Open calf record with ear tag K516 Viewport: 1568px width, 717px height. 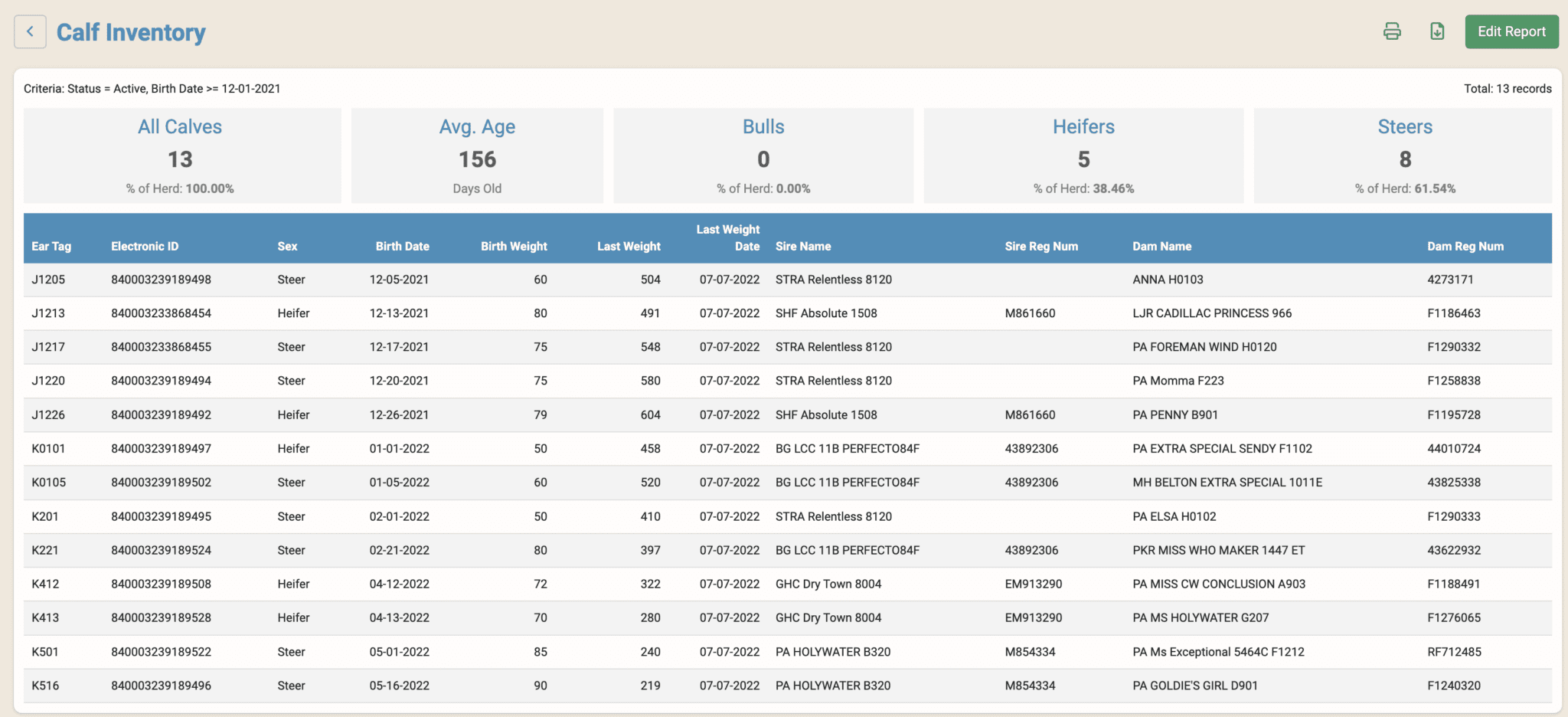click(45, 686)
